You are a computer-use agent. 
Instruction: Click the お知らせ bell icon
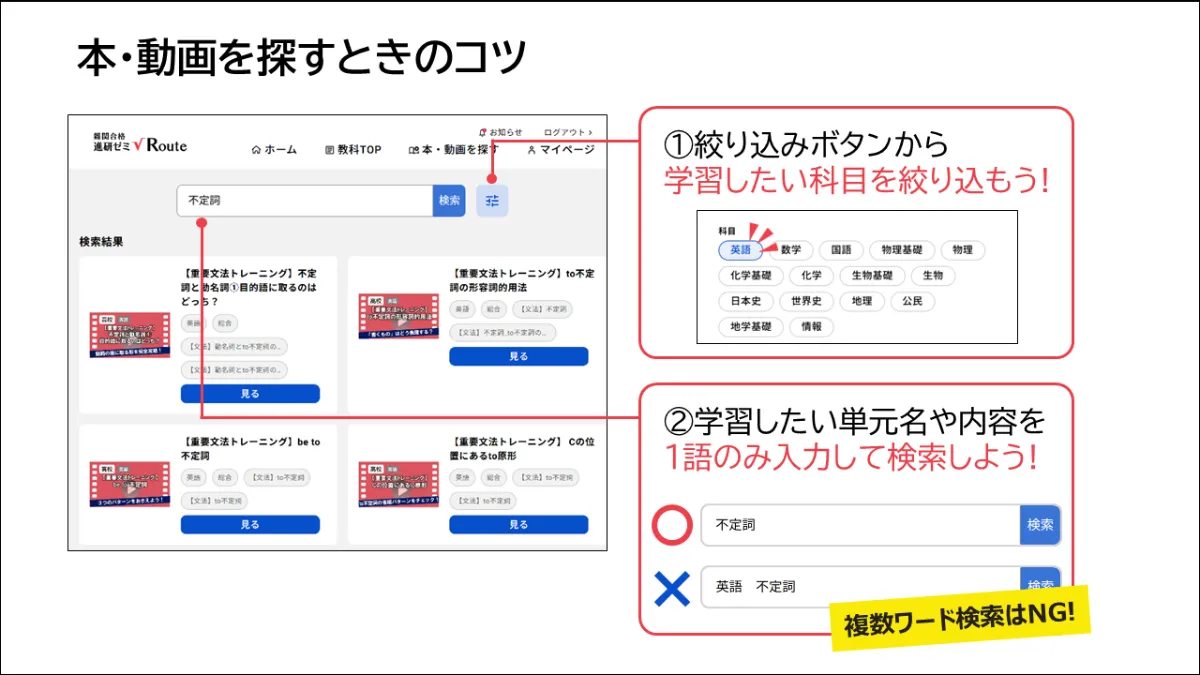pyautogui.click(x=483, y=132)
